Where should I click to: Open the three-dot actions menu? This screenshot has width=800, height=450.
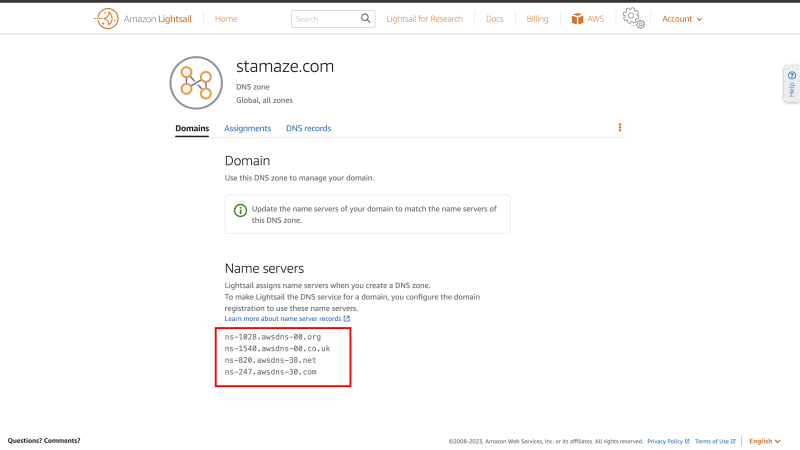coord(619,128)
